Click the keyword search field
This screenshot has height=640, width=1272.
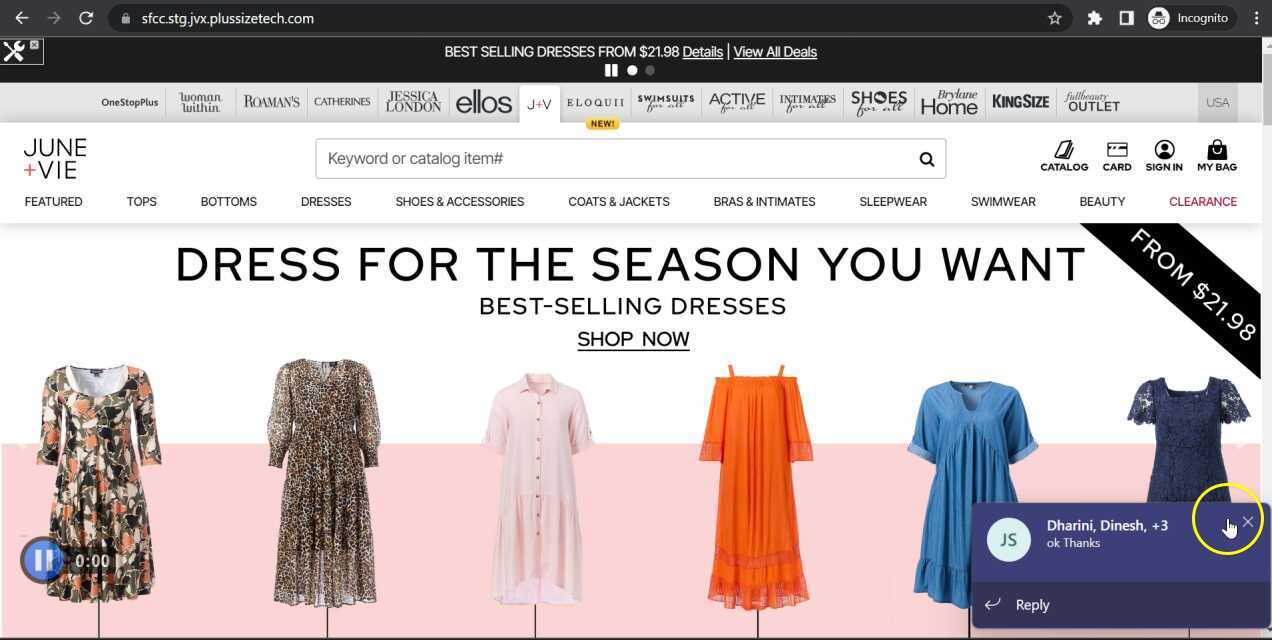click(x=615, y=159)
